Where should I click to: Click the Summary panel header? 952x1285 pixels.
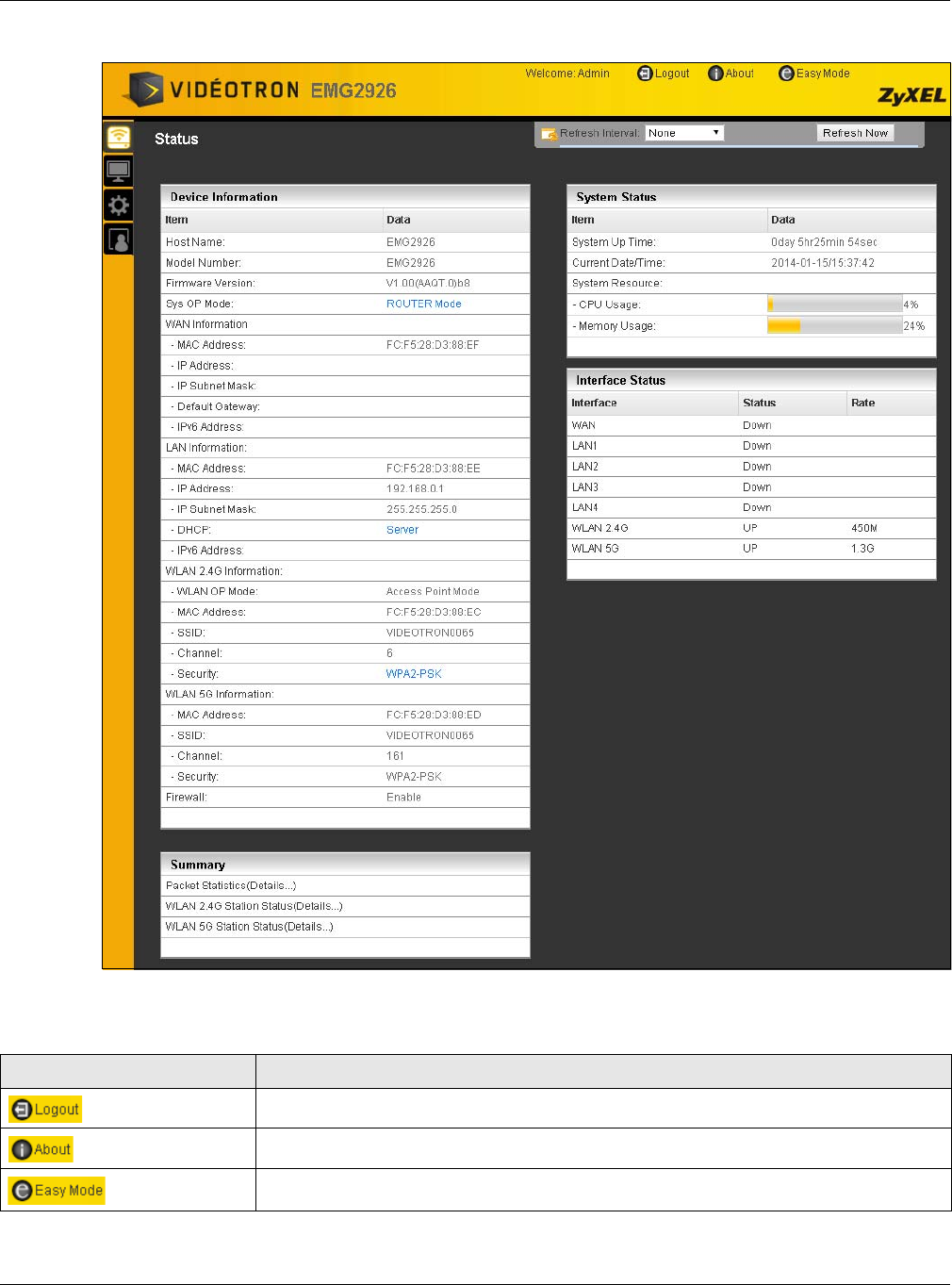pos(346,864)
